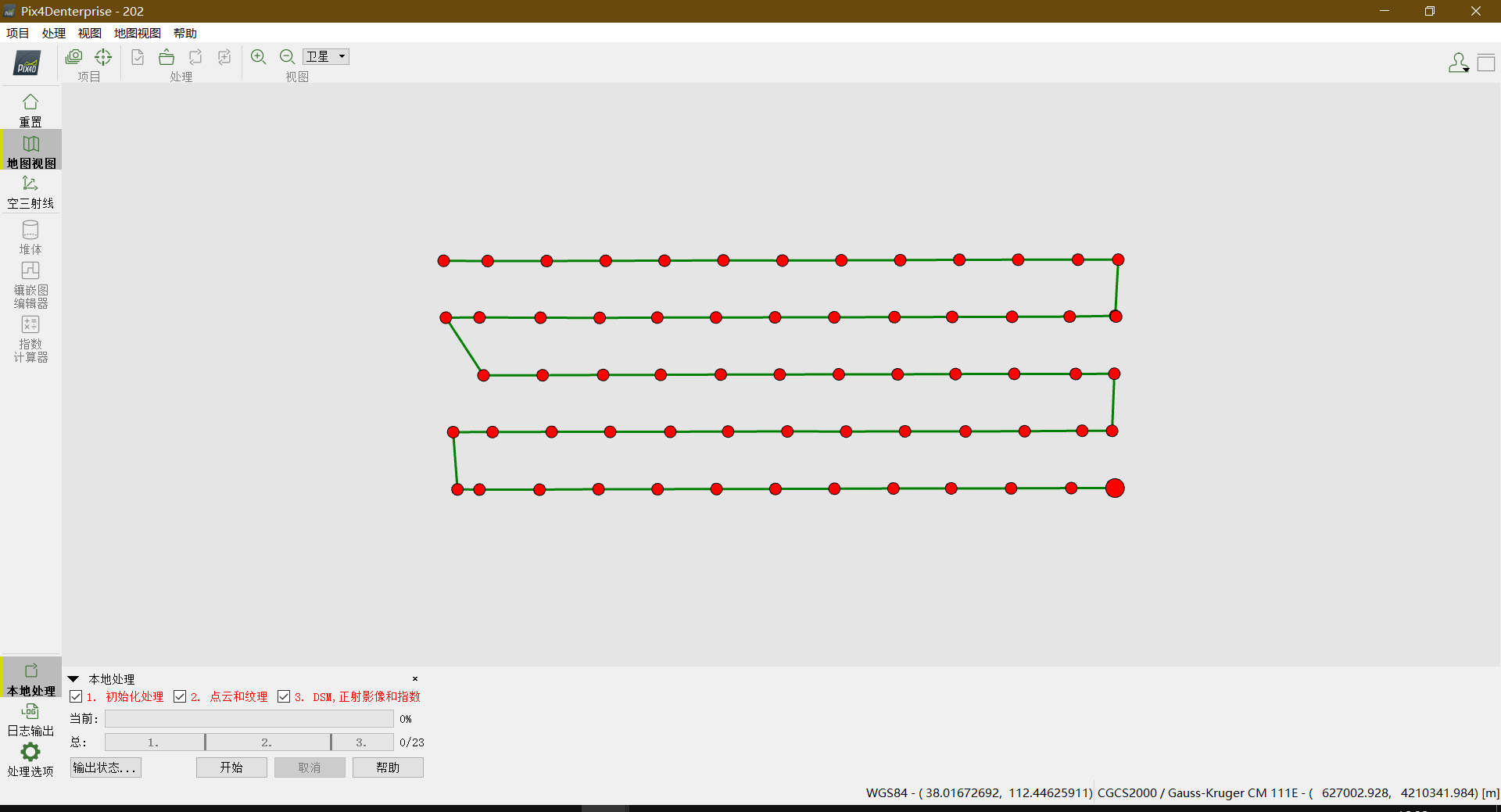Zoom in on the map view
1501x812 pixels.
(x=259, y=57)
